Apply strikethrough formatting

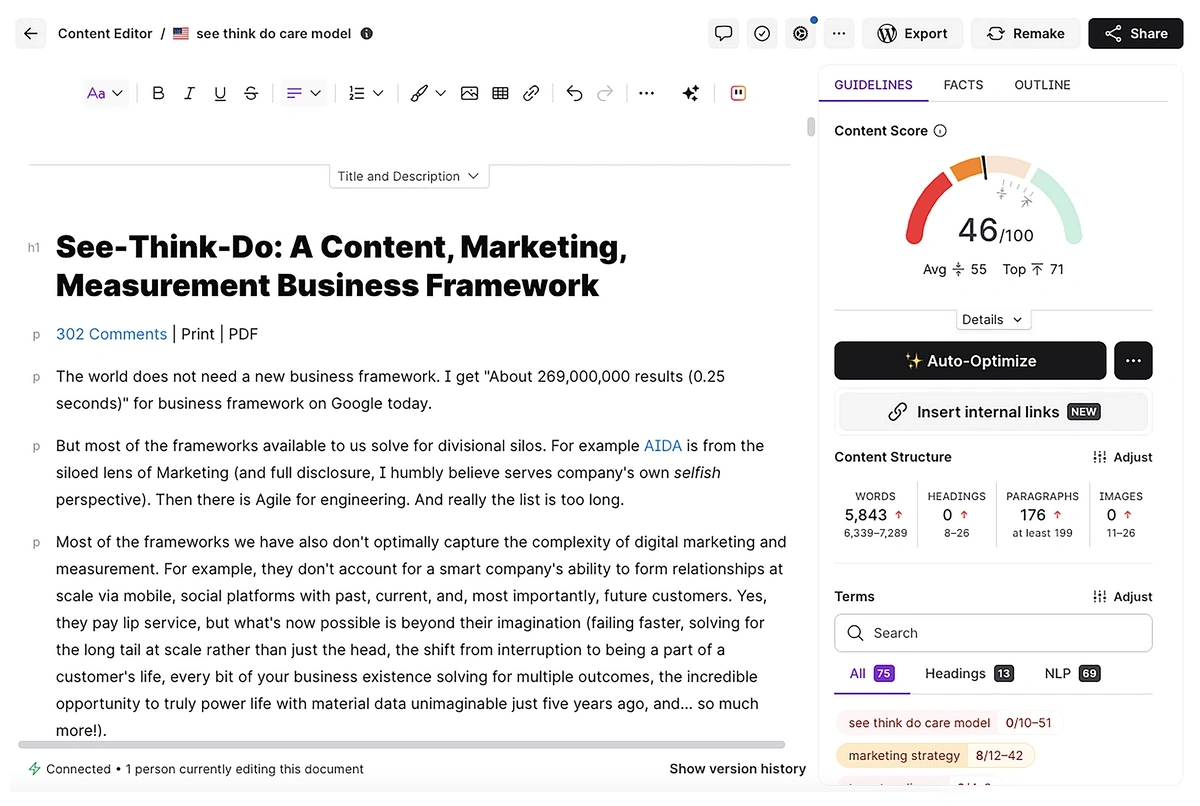coord(251,93)
